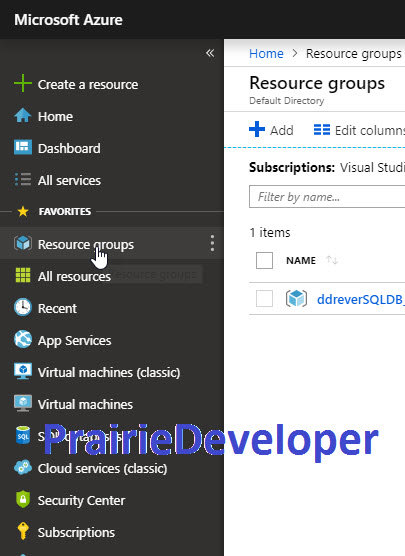Click the All resources green grid icon
Screen dimensions: 405x556
click(23, 276)
